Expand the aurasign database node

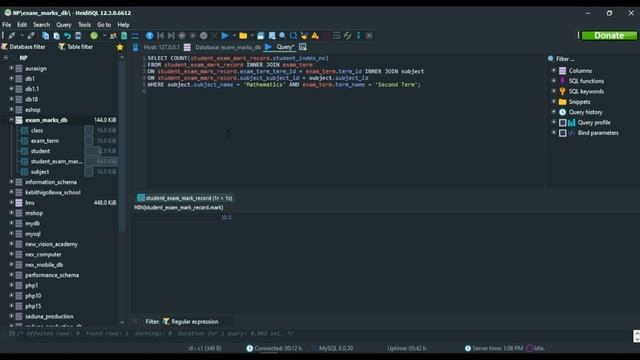(11, 68)
